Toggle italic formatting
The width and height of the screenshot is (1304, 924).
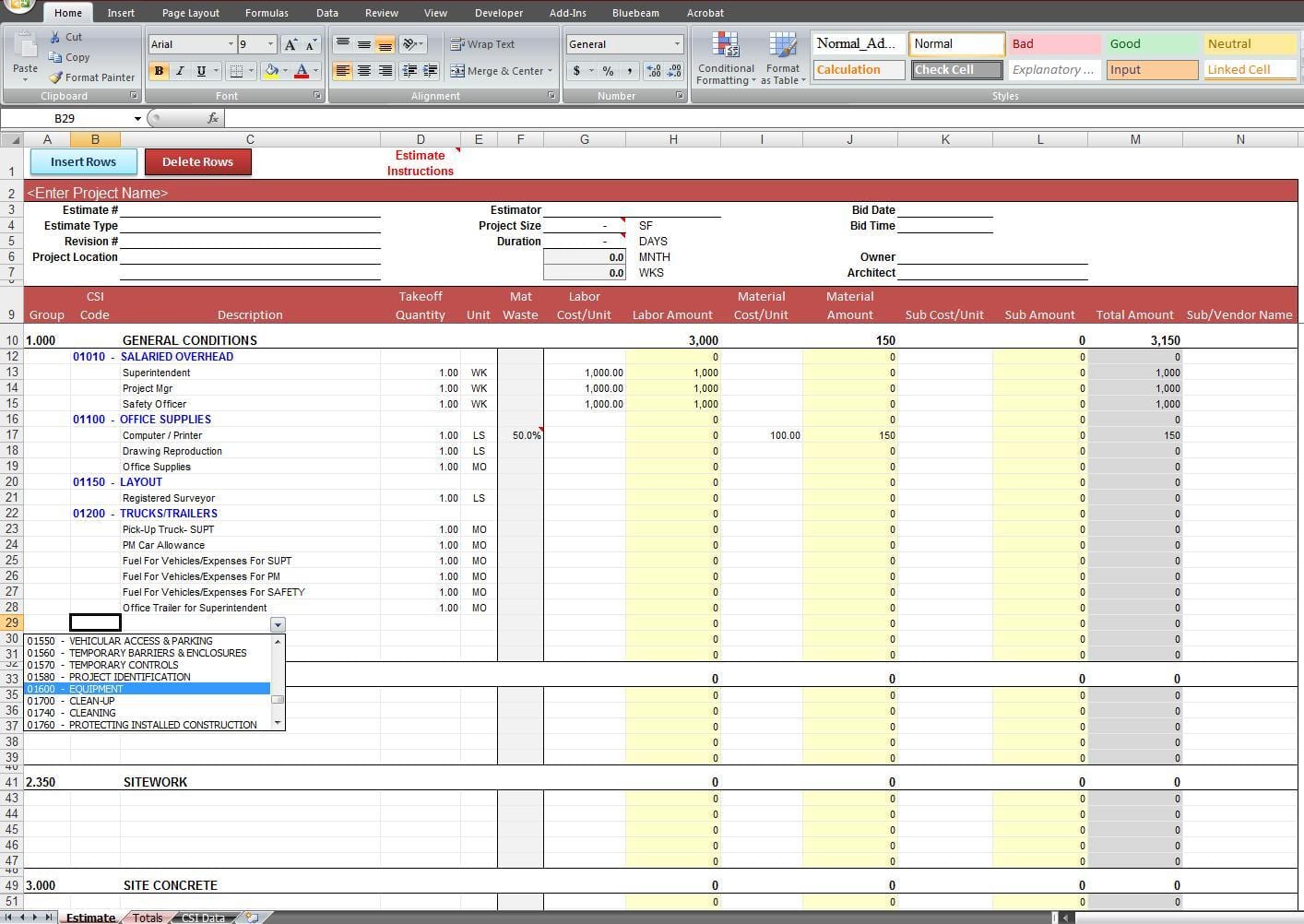tap(180, 71)
